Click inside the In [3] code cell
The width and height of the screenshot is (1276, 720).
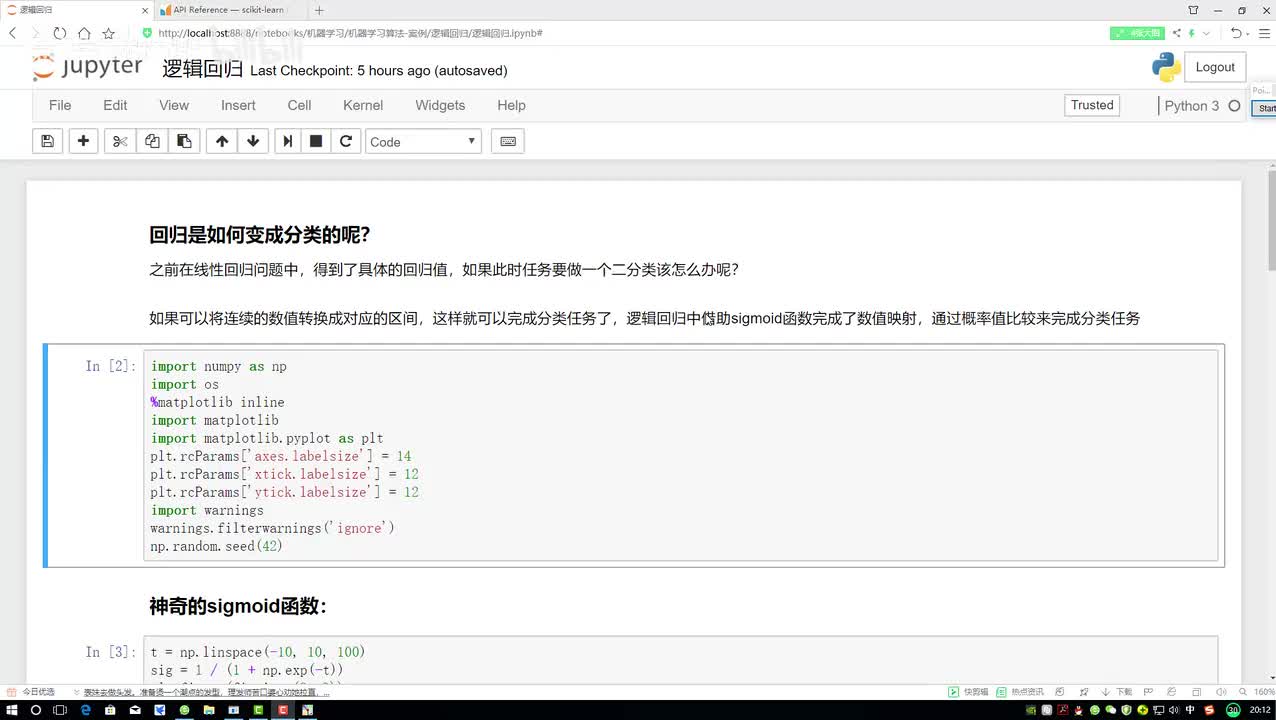(x=680, y=660)
